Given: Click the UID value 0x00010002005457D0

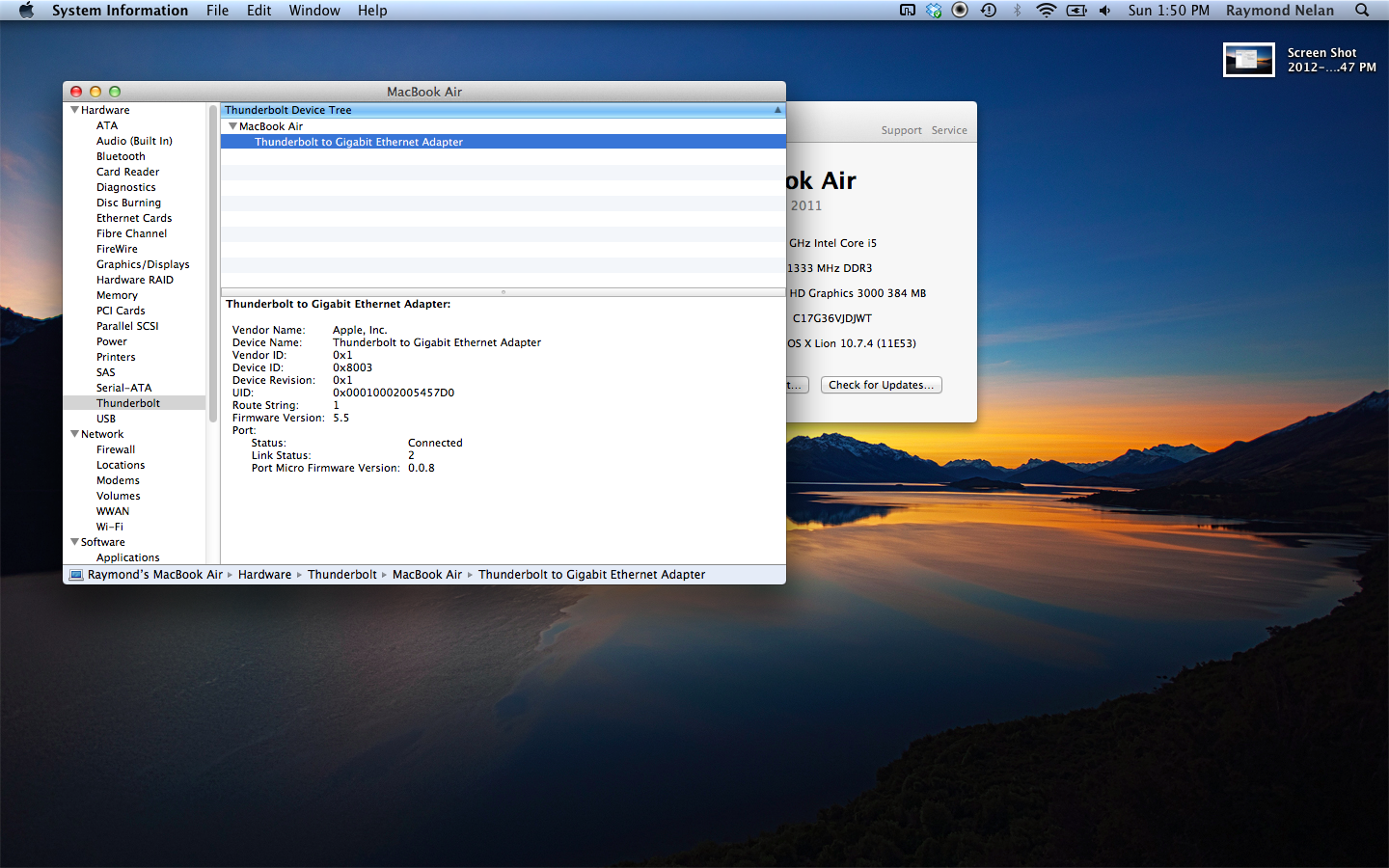Looking at the screenshot, I should point(394,393).
